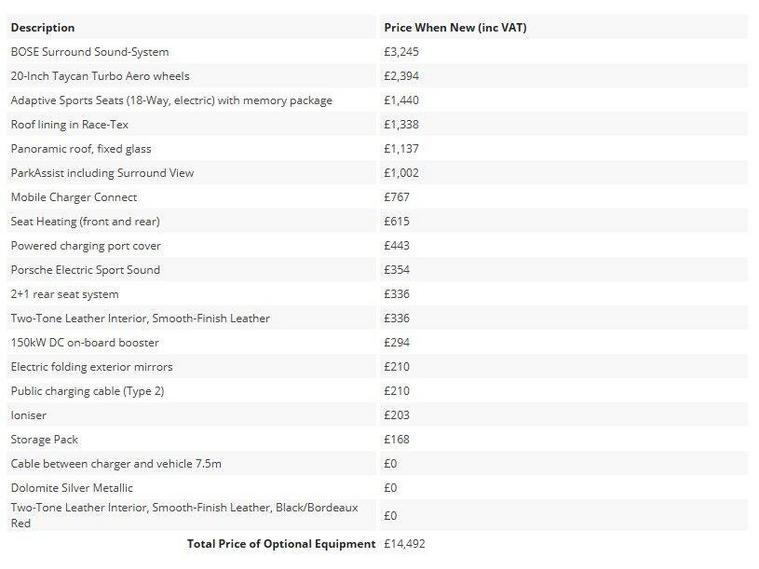
Task: Click the £168 Storage Pack price
Action: point(397,439)
